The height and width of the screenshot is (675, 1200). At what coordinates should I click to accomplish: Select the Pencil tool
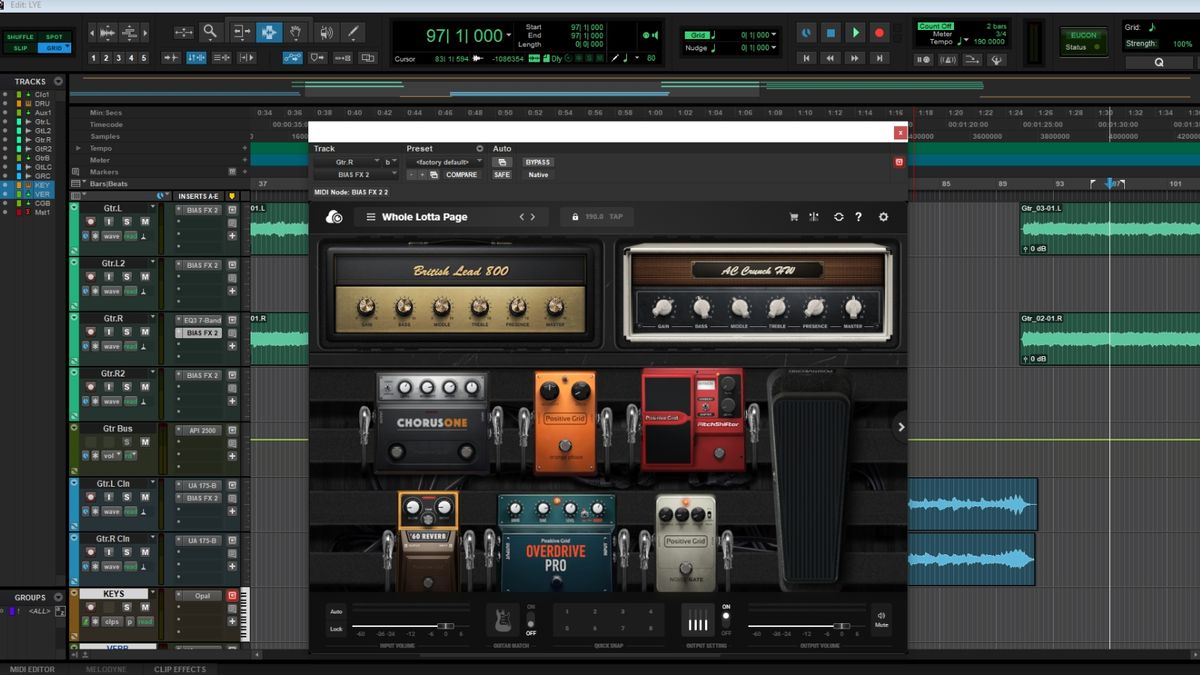coord(353,32)
